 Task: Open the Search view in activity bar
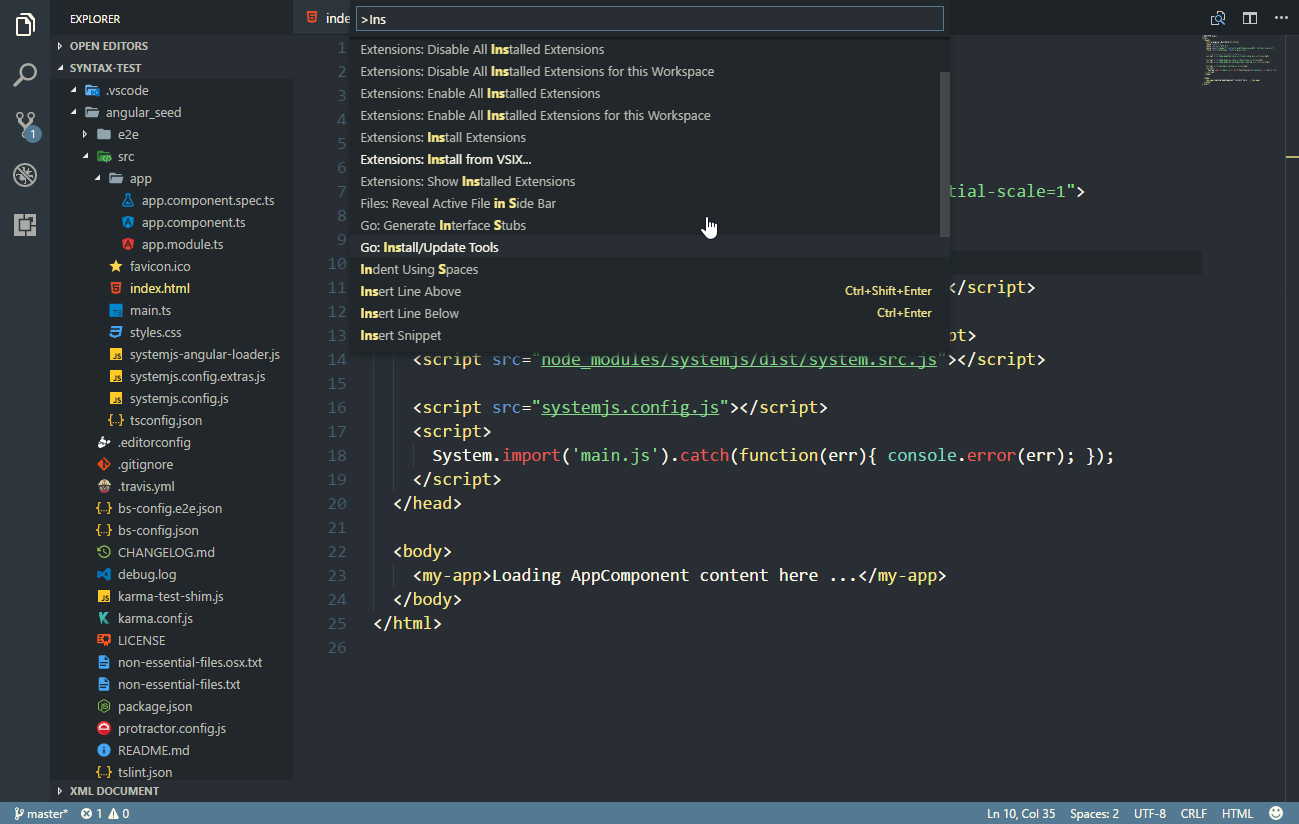(25, 75)
